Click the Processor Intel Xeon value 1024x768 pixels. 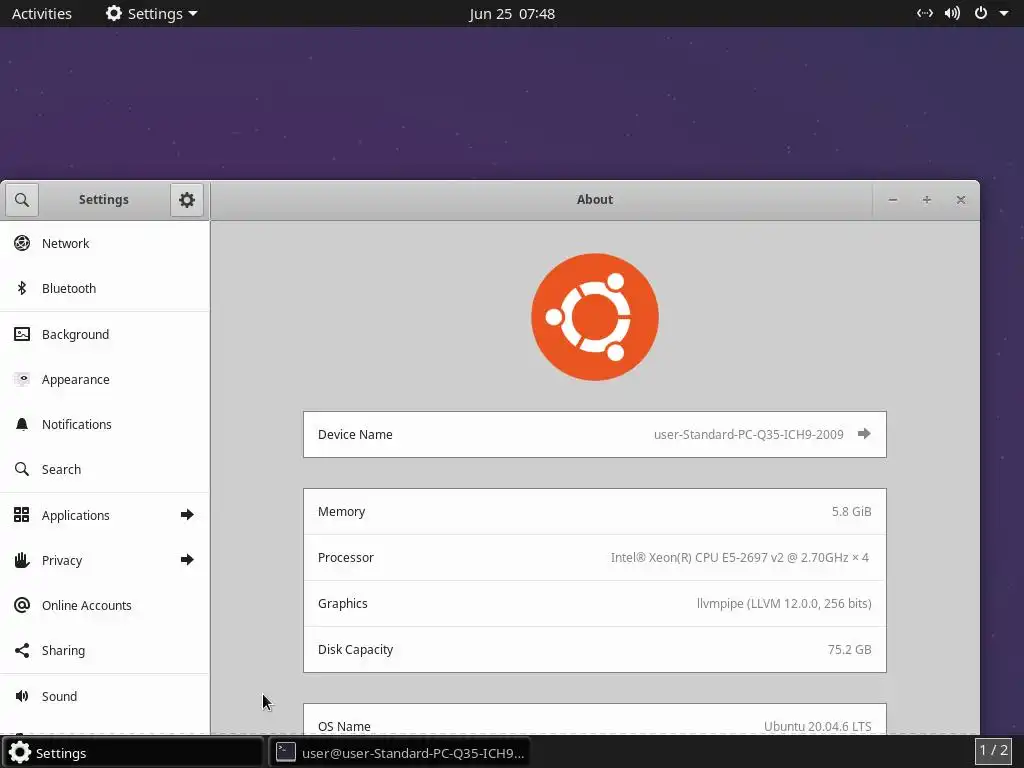[739, 558]
